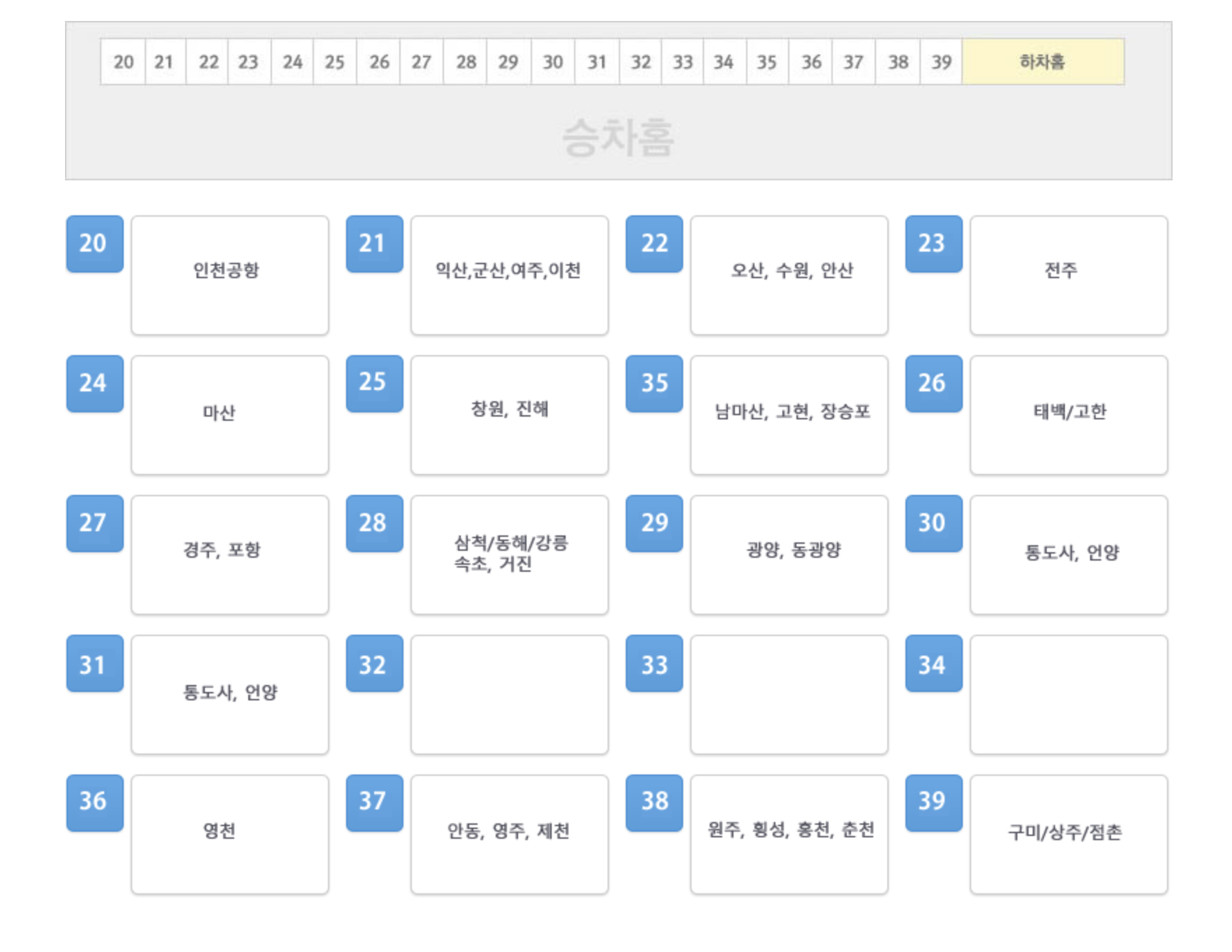1232x952 pixels.
Task: Select the blue 32 badge with empty card
Action: coord(375,665)
